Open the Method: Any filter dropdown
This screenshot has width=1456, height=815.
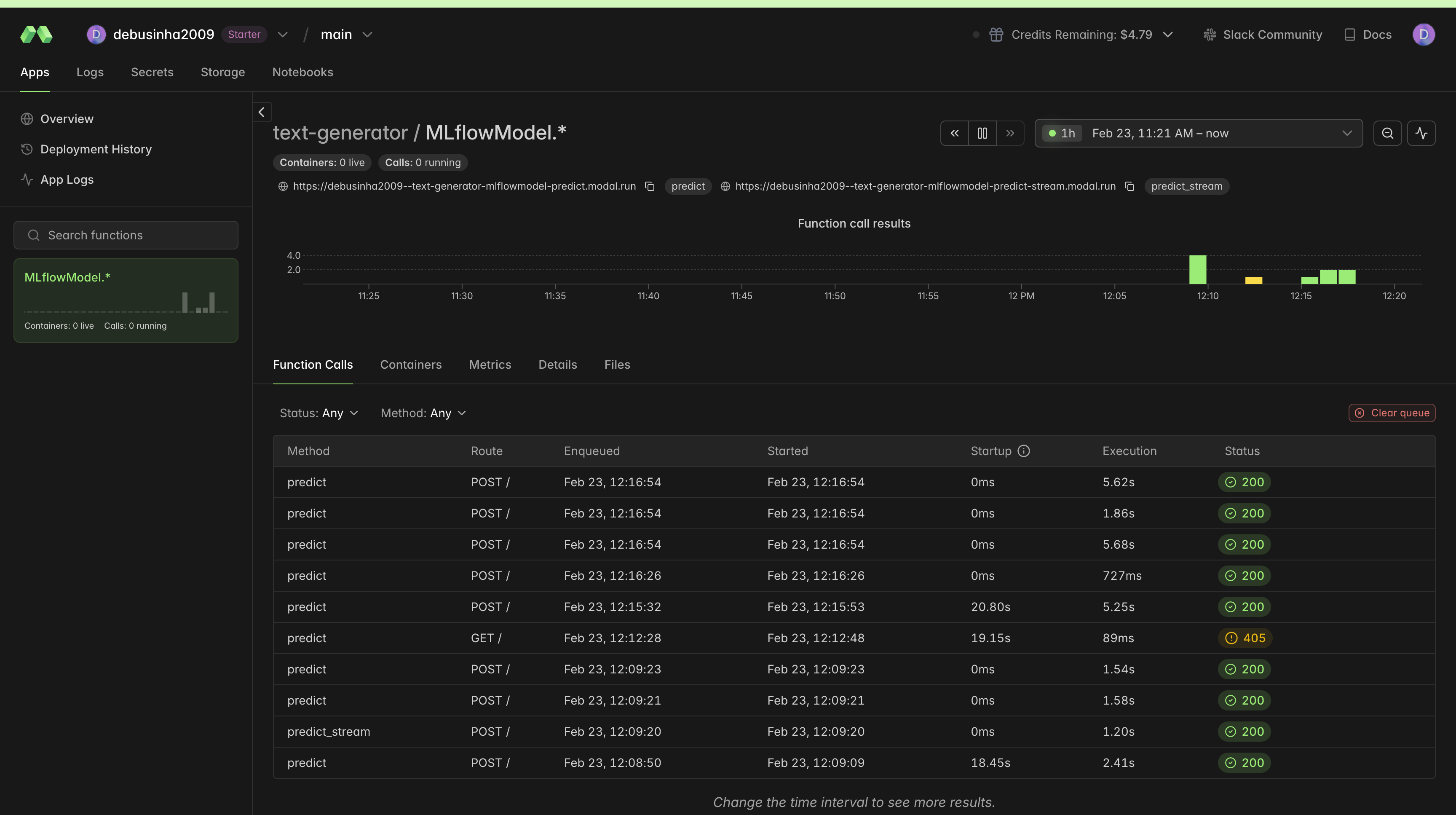pyautogui.click(x=423, y=413)
